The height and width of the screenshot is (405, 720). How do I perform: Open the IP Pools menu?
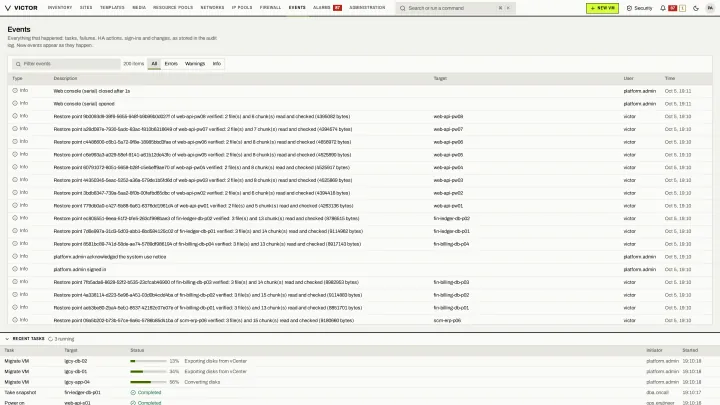point(242,8)
